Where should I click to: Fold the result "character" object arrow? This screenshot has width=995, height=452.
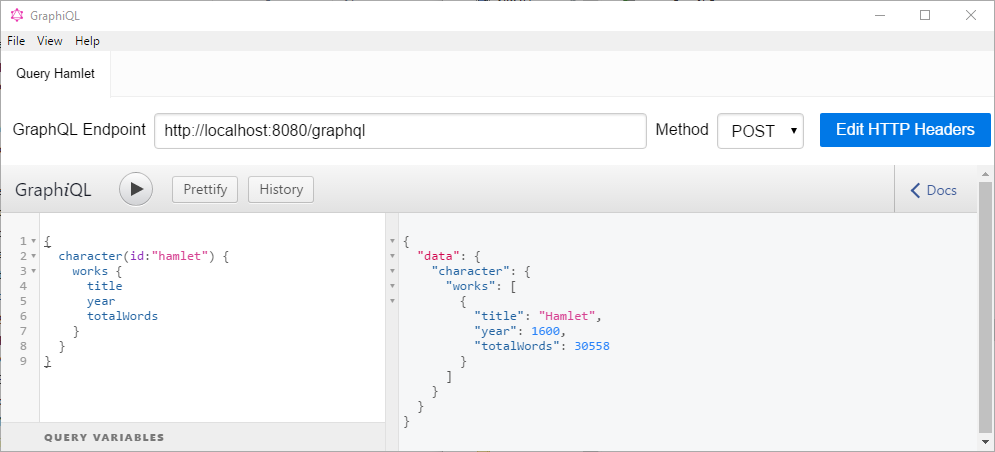[x=392, y=271]
